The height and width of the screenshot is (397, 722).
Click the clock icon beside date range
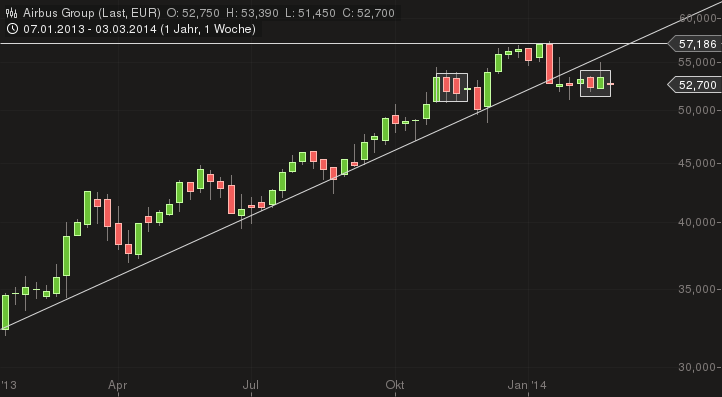pyautogui.click(x=13, y=29)
